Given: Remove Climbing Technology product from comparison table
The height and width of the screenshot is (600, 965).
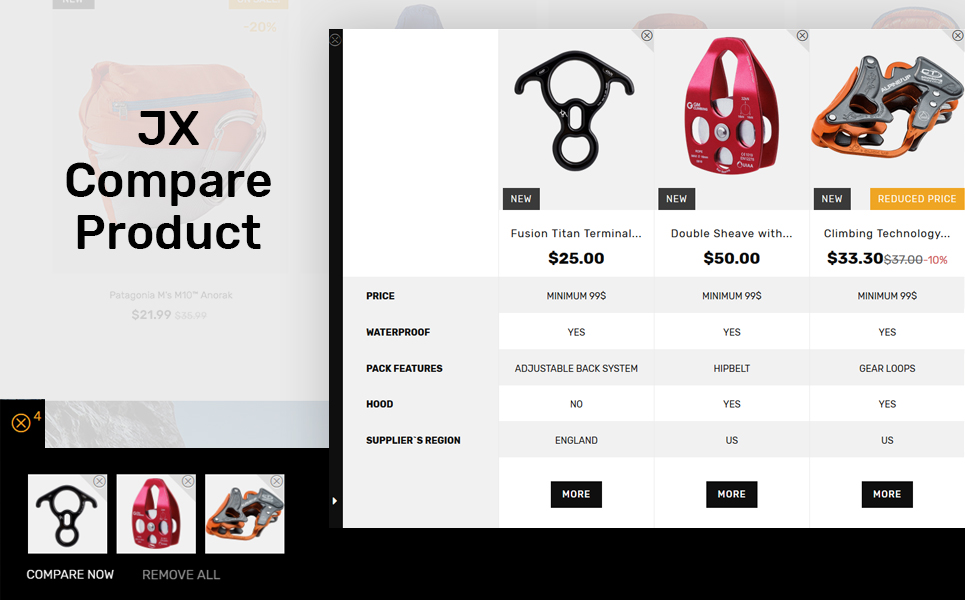Looking at the screenshot, I should pos(958,36).
